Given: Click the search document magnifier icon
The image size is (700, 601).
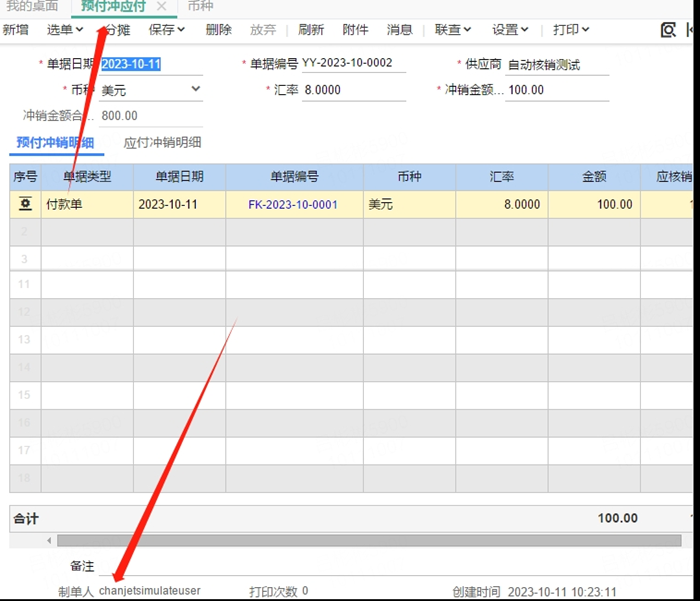Looking at the screenshot, I should pyautogui.click(x=668, y=30).
